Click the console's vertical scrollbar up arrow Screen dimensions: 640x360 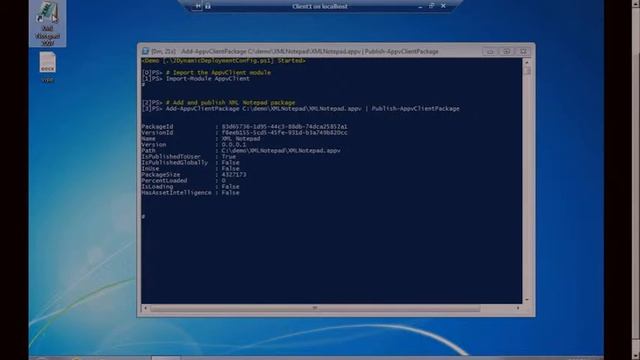pyautogui.click(x=527, y=62)
